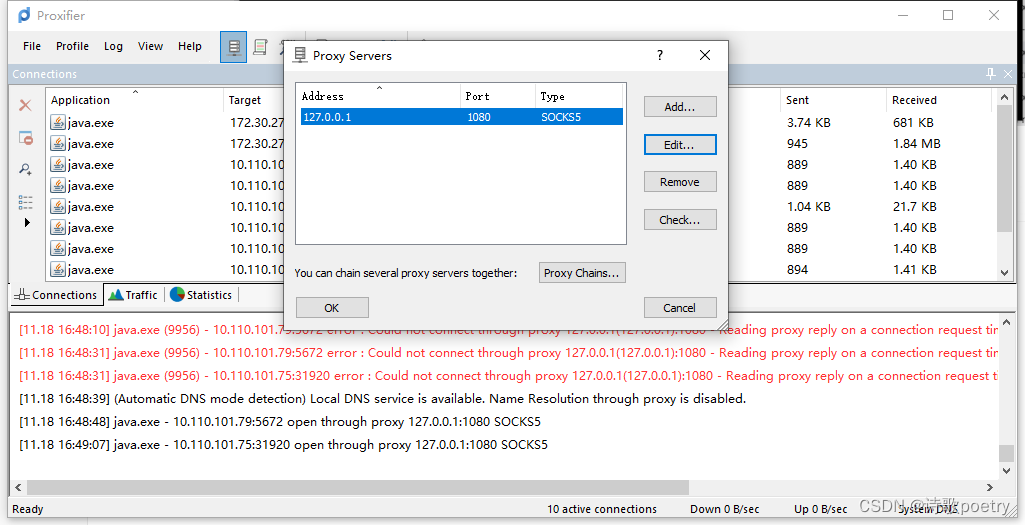Click the Proxy Servers dialog title icon
This screenshot has width=1025, height=525.
tap(300, 56)
